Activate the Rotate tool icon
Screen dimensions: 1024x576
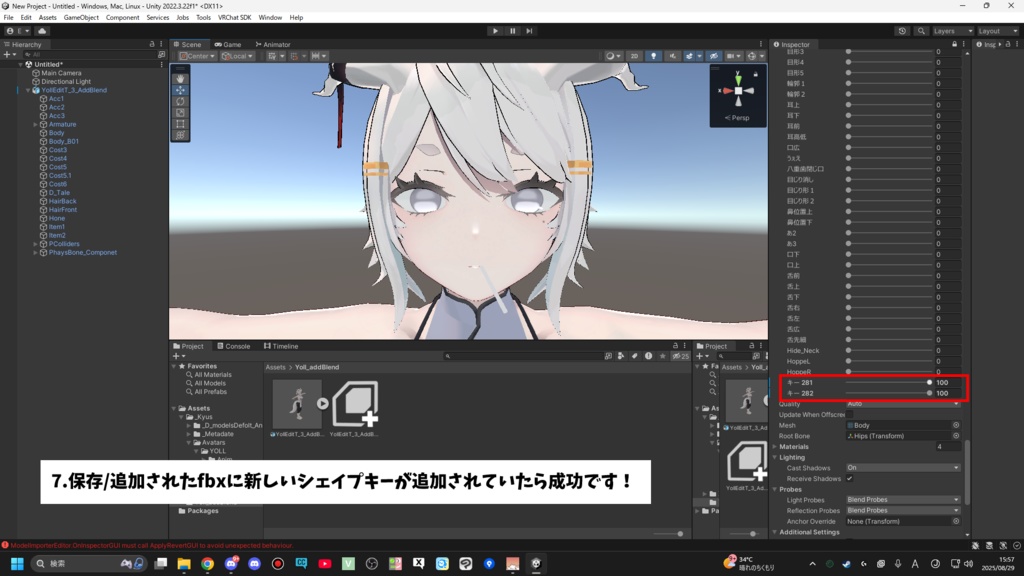pos(180,101)
